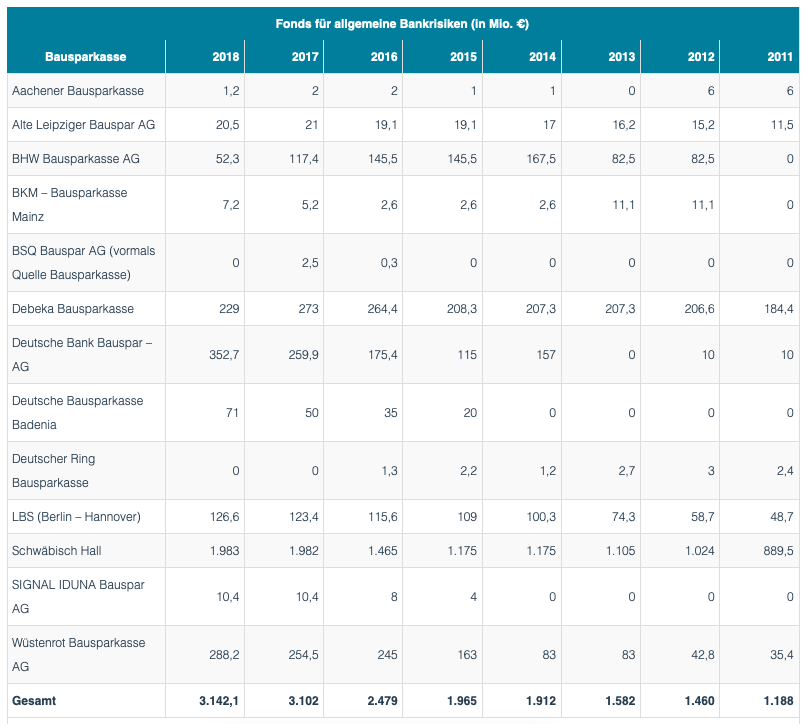Select Schwäbisch Hall 2016 value 1.465
Viewport: 807px width, 724px height.
[383, 551]
